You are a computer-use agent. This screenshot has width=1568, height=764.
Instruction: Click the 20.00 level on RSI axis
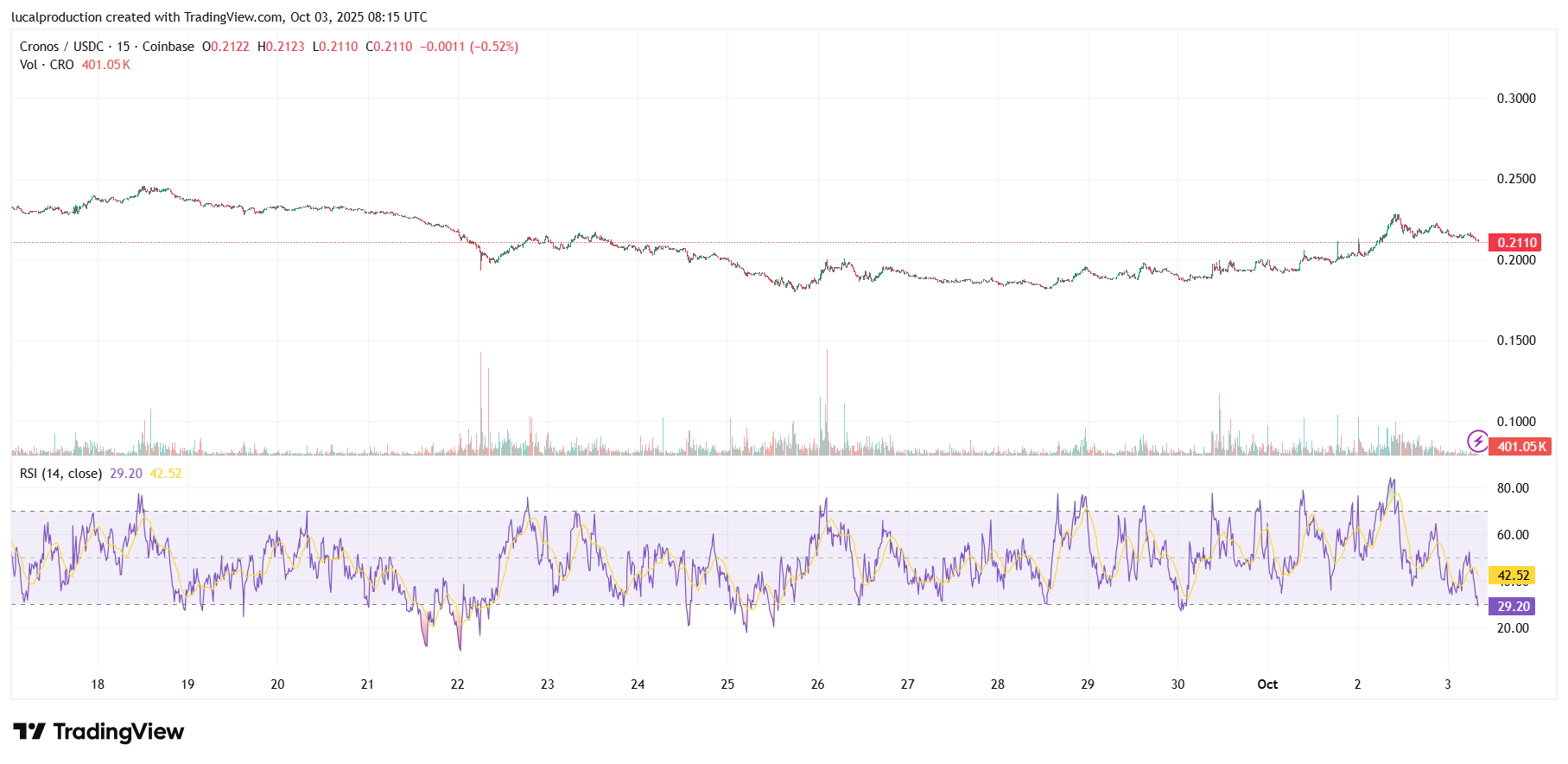tap(1513, 628)
